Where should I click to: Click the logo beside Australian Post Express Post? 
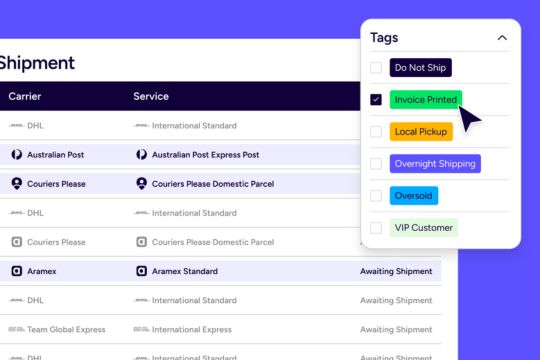[x=141, y=155]
